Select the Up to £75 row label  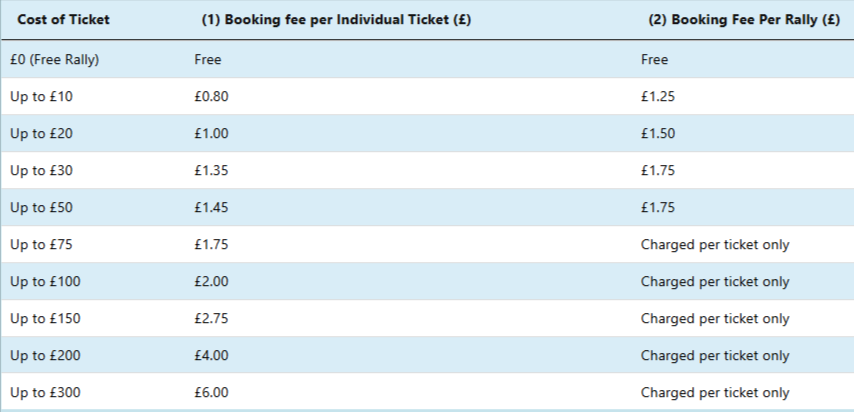40,244
